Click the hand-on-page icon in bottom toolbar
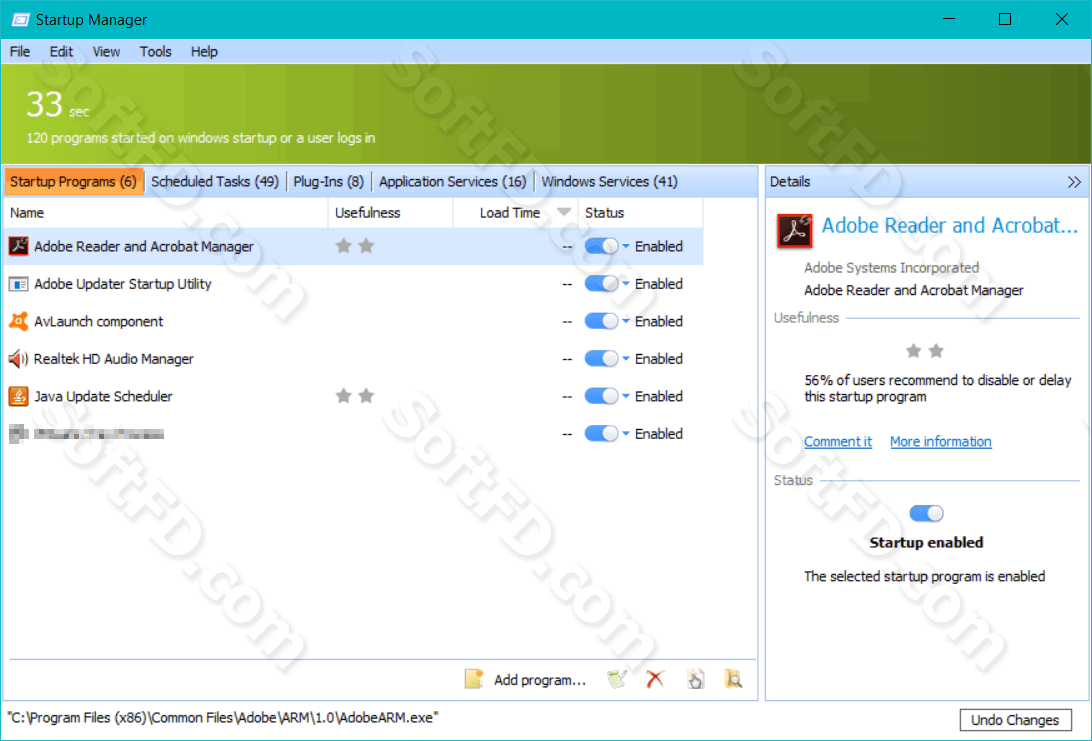Screen dimensions: 1092x741 point(695,679)
